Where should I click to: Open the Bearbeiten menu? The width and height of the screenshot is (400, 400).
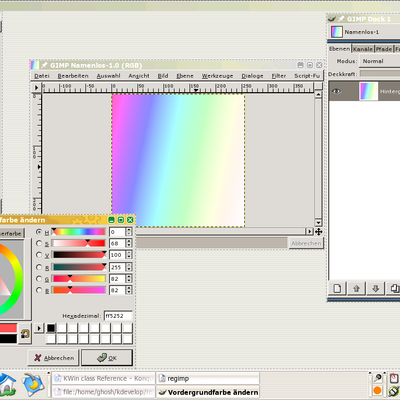73,76
